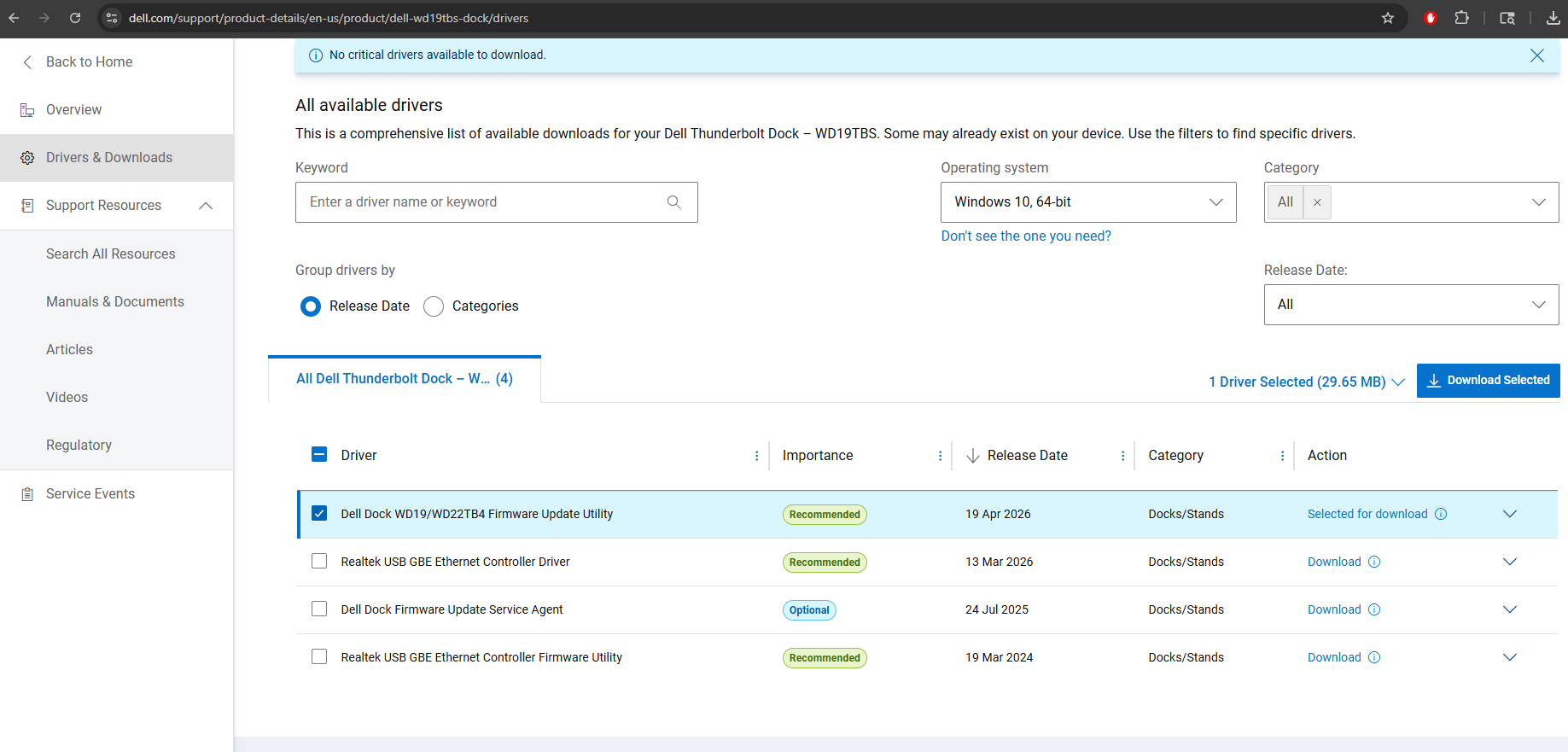The width and height of the screenshot is (1568, 752).
Task: Click the Service Events clipboard icon
Action: 27,494
